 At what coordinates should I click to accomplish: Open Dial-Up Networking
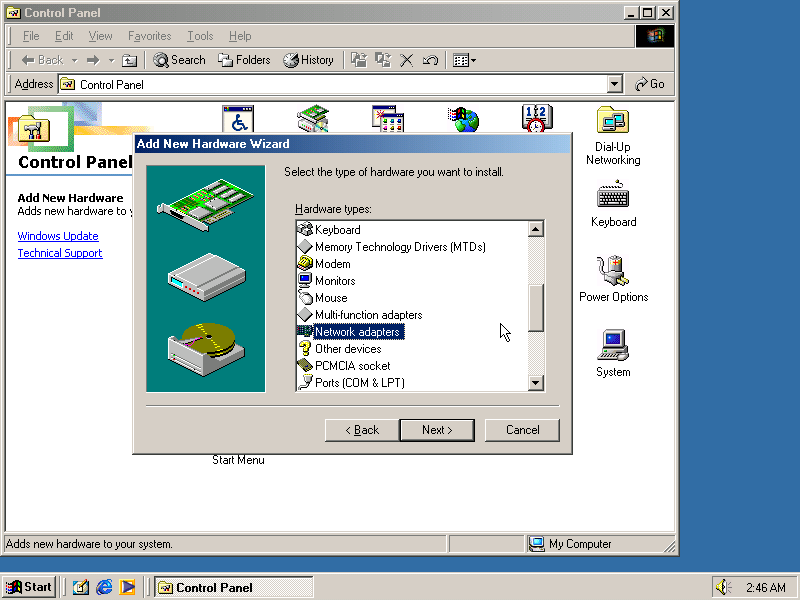pyautogui.click(x=612, y=122)
